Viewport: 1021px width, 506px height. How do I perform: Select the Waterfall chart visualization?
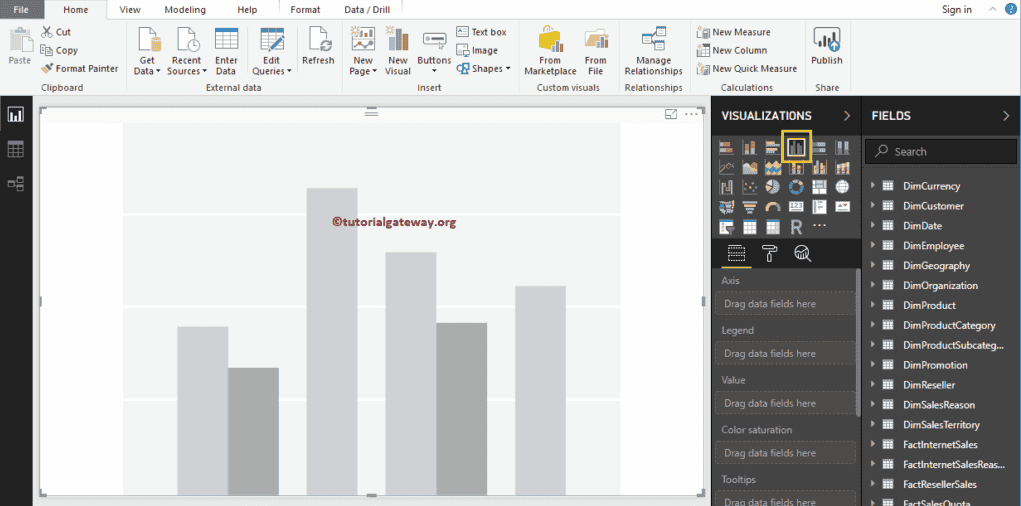tap(726, 187)
